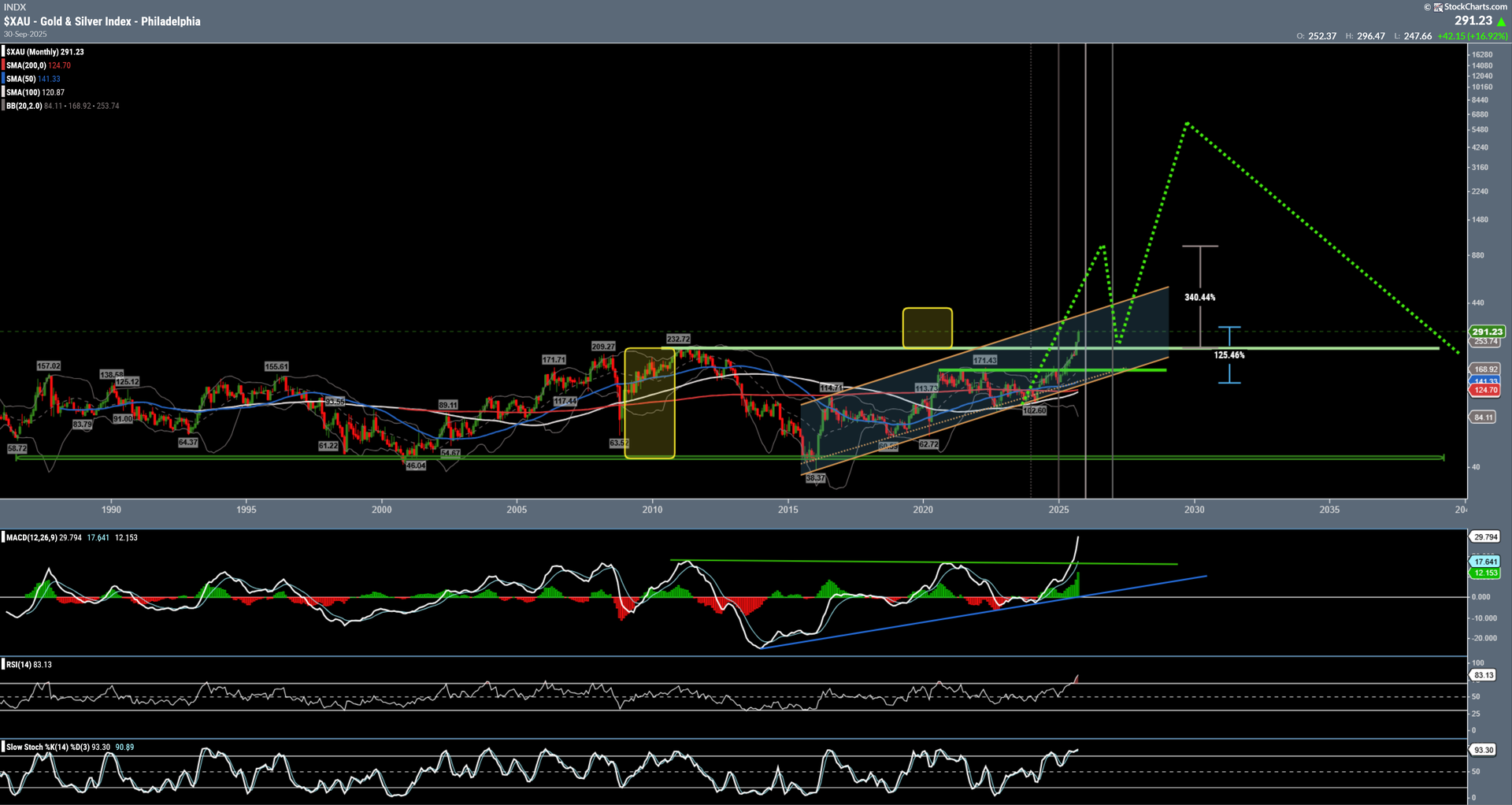Viewport: 1512px width, 805px height.
Task: Click the StockCharts.com logo icon
Action: point(1438,7)
